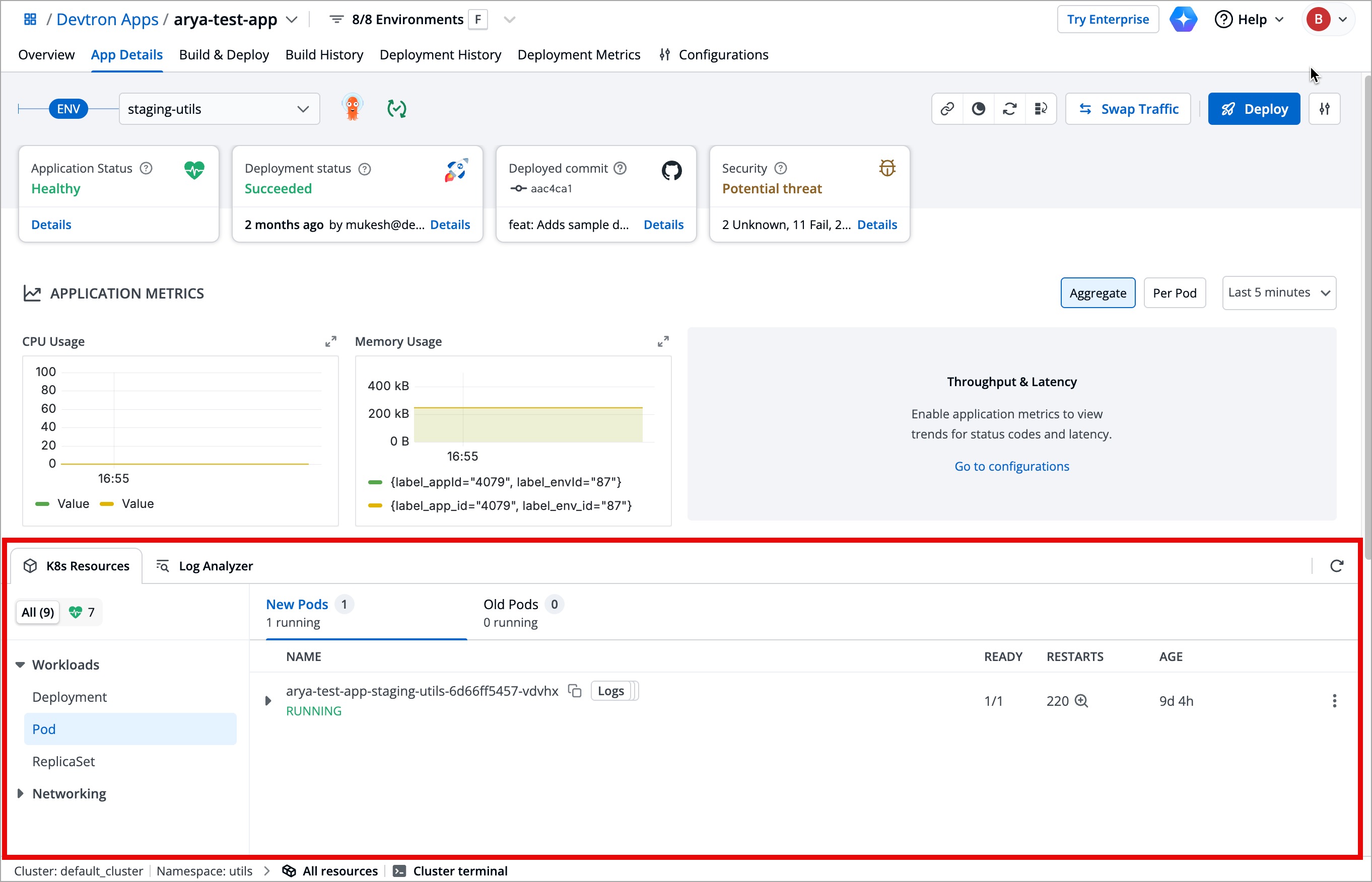Click the refresh icon in K8s Resources

(x=1336, y=566)
